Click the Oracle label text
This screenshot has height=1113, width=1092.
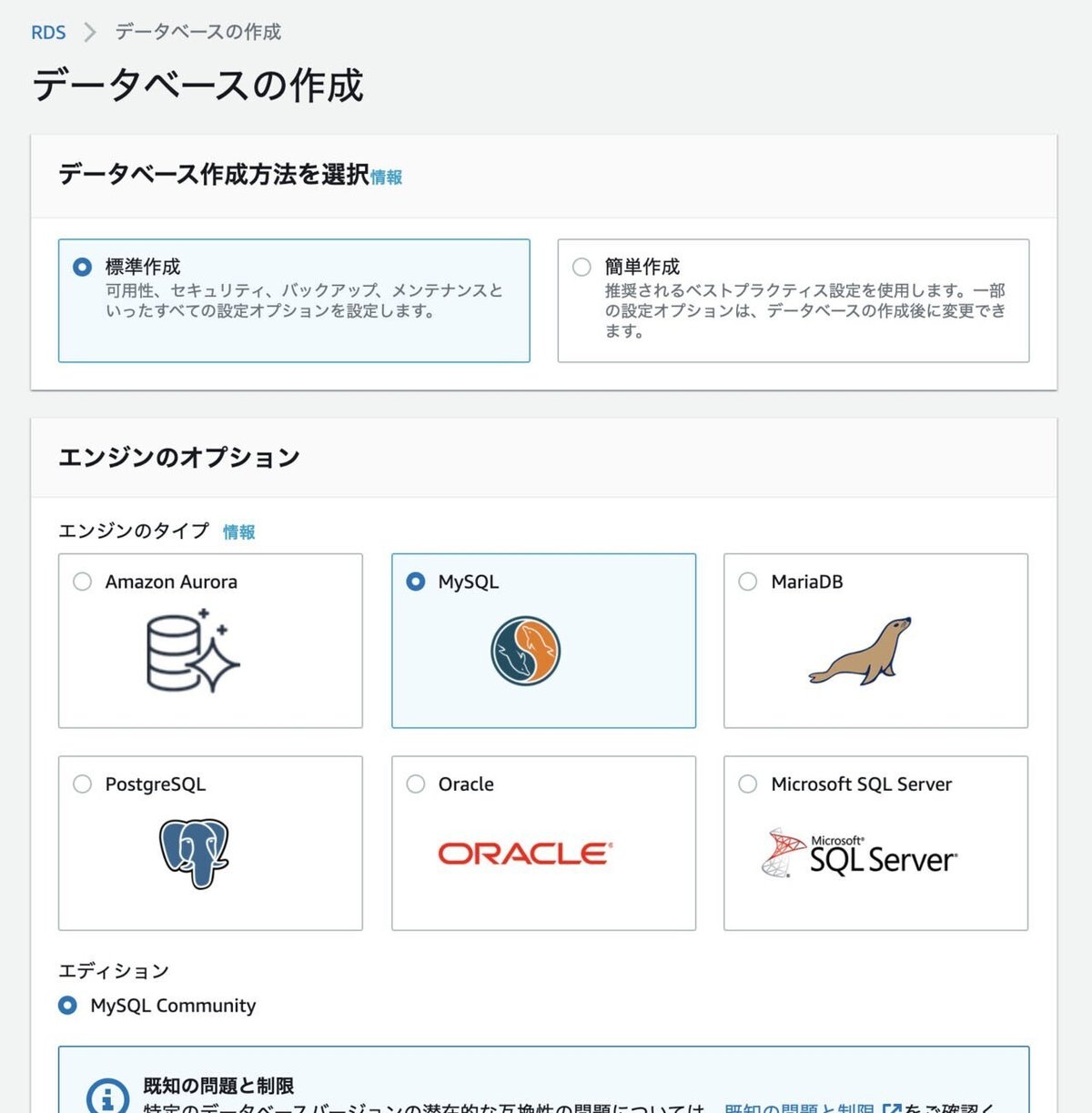[466, 784]
